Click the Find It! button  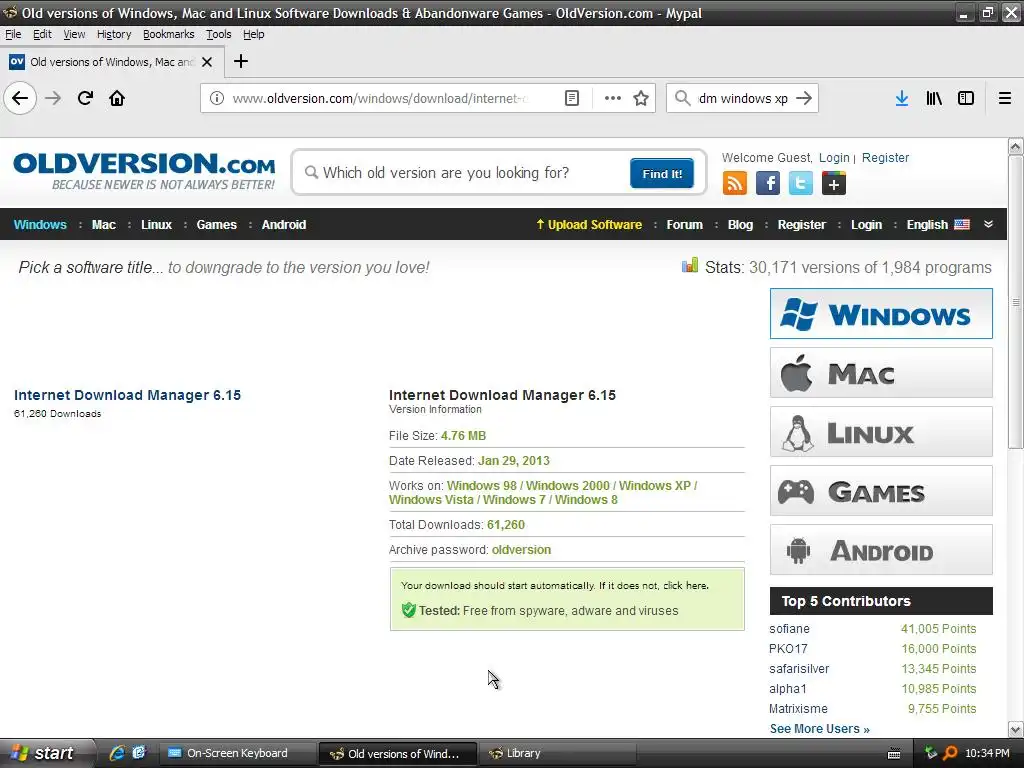tap(662, 173)
